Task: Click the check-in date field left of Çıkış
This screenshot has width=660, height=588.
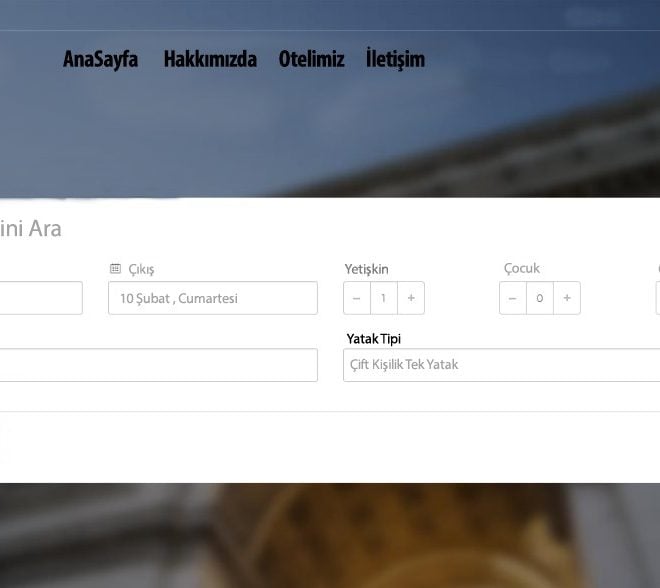Action: point(40,298)
